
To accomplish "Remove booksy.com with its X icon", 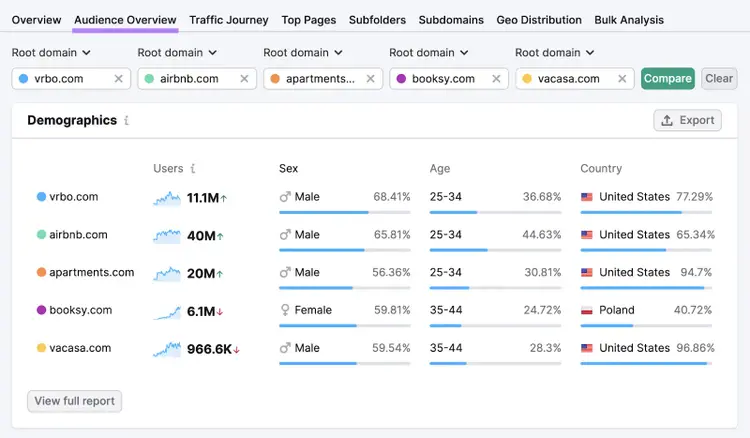I will 496,78.
